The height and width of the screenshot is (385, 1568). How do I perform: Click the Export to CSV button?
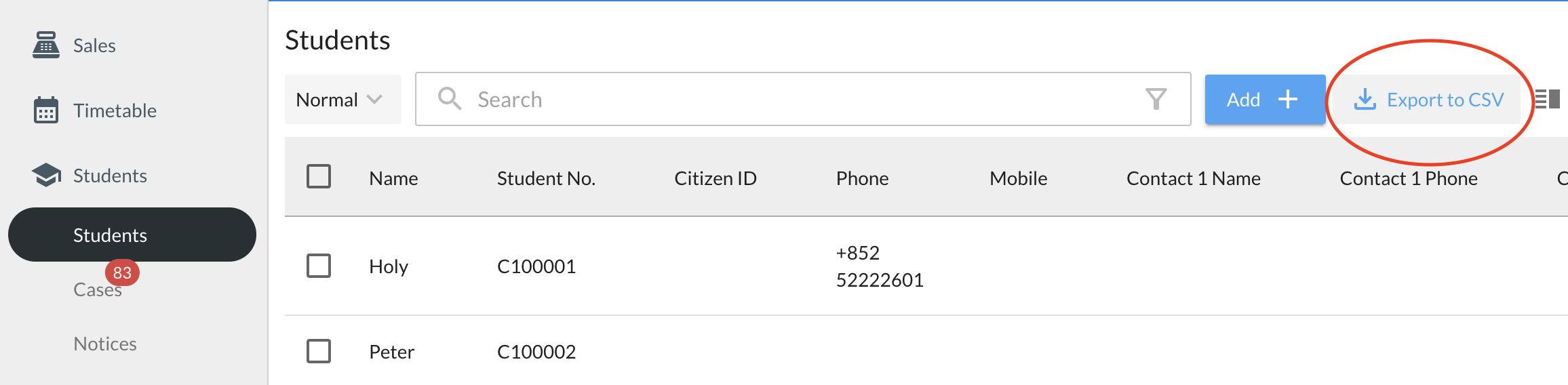point(1430,100)
